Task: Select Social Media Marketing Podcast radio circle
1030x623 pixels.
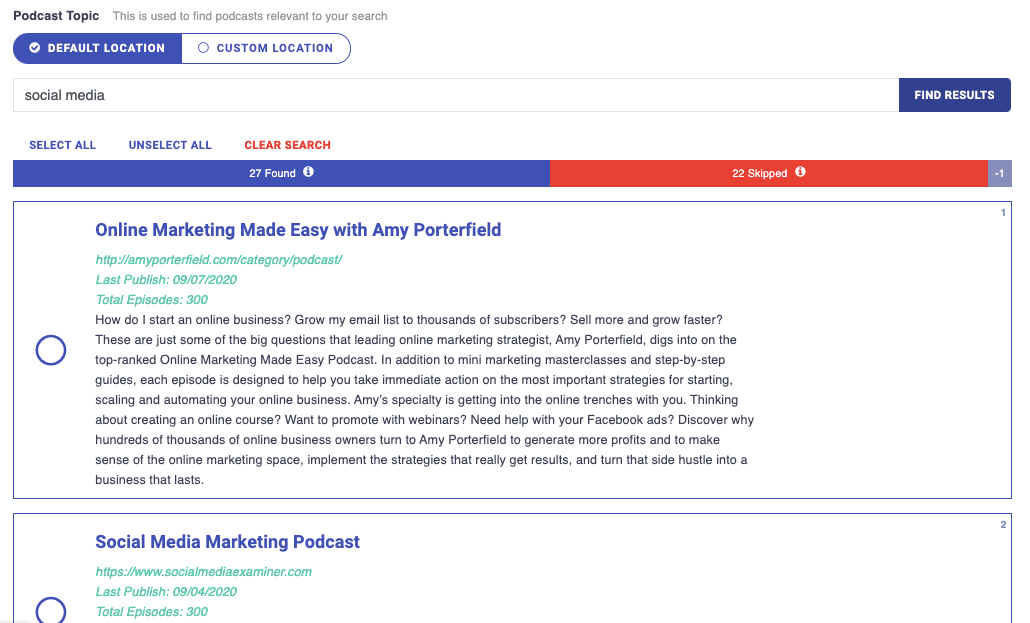Action: tap(51, 610)
